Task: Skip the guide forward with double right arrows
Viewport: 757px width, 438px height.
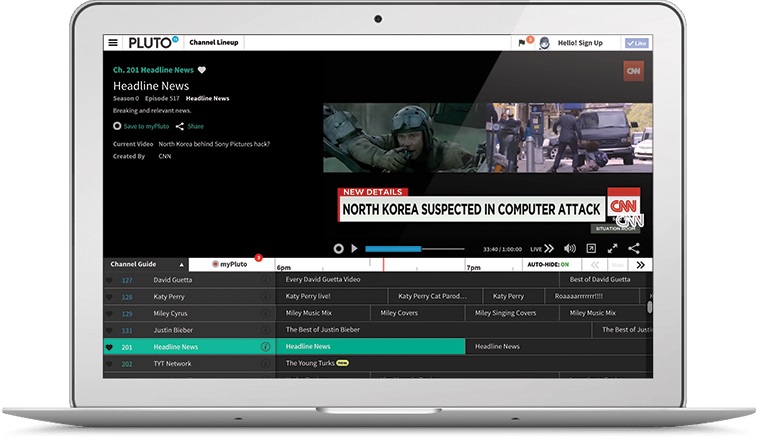Action: pos(640,265)
